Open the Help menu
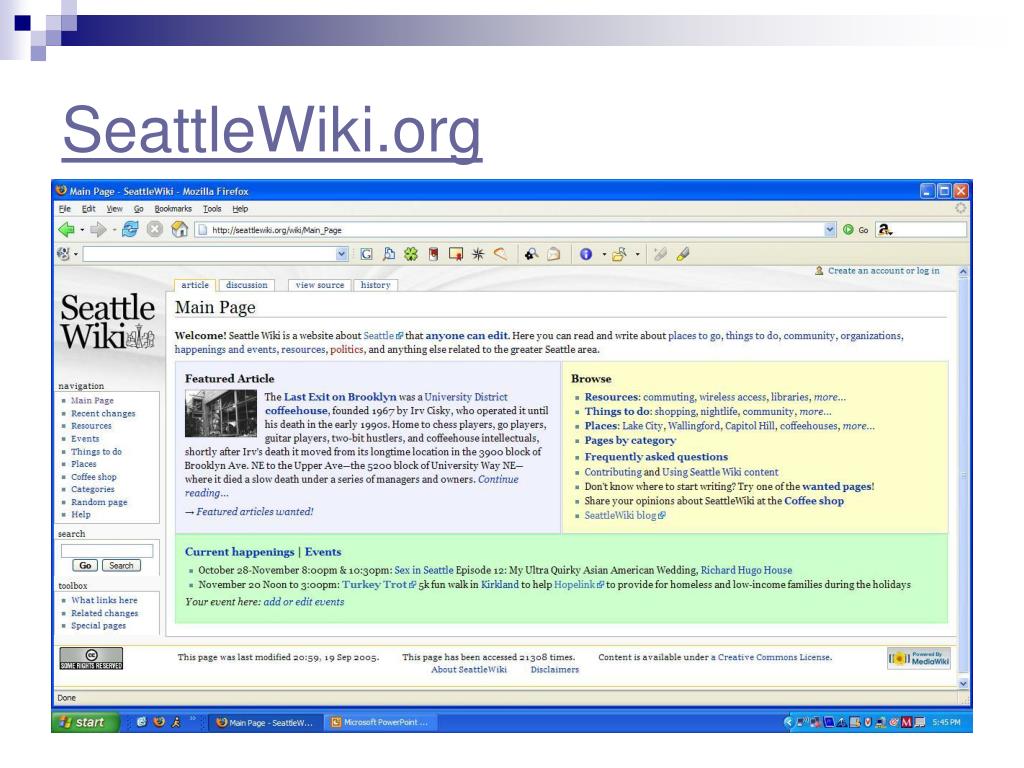This screenshot has height=768, width=1024. pyautogui.click(x=240, y=209)
